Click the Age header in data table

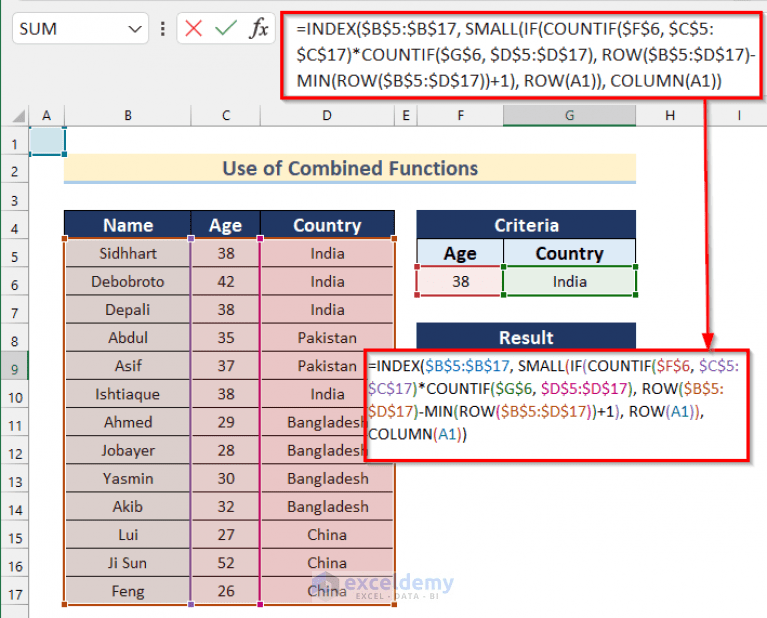226,225
